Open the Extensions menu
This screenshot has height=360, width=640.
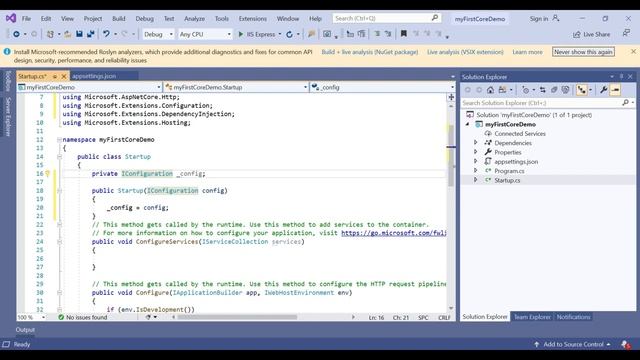[253, 19]
